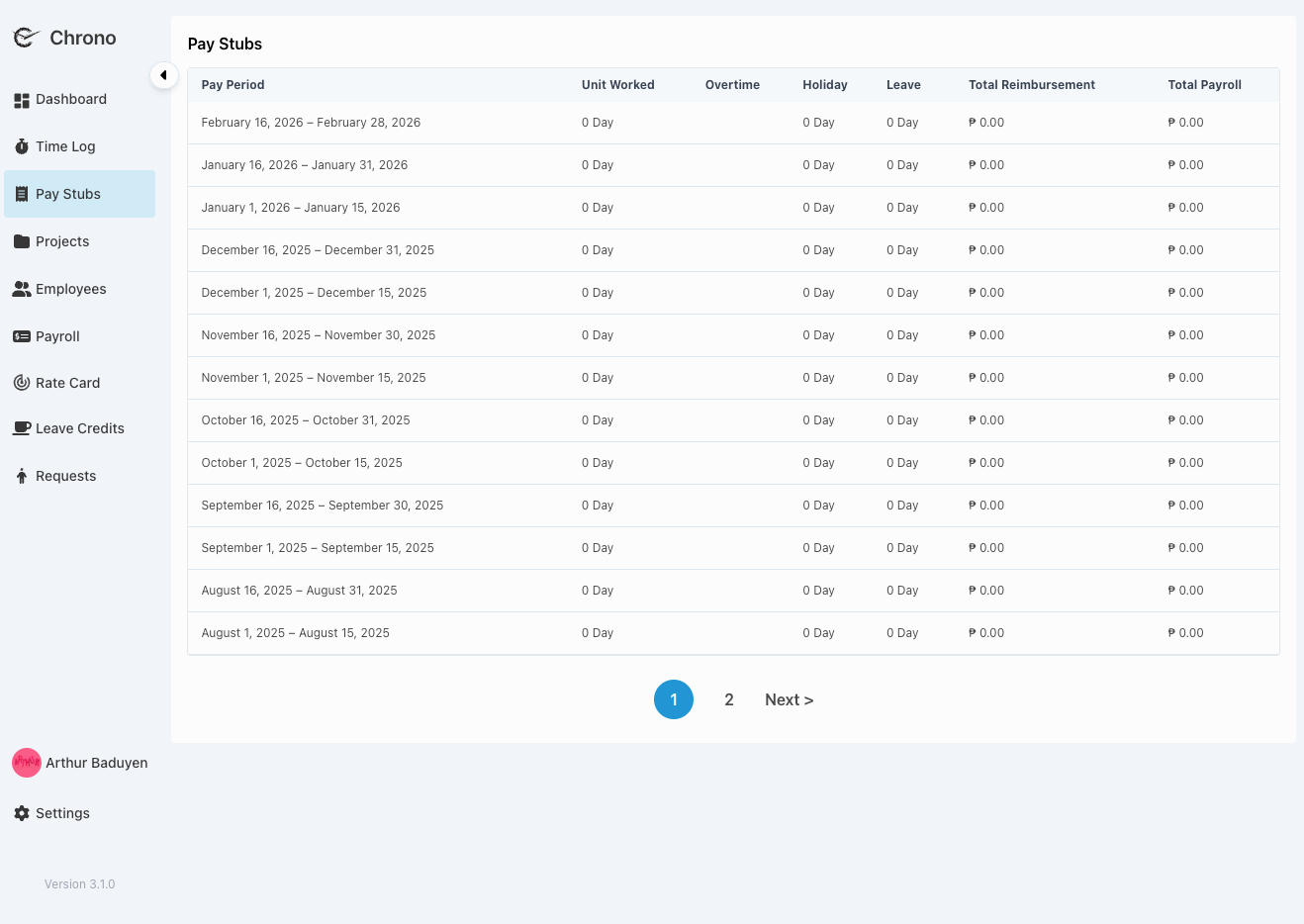Click the Payroll money icon
This screenshot has height=924, width=1304.
point(22,336)
